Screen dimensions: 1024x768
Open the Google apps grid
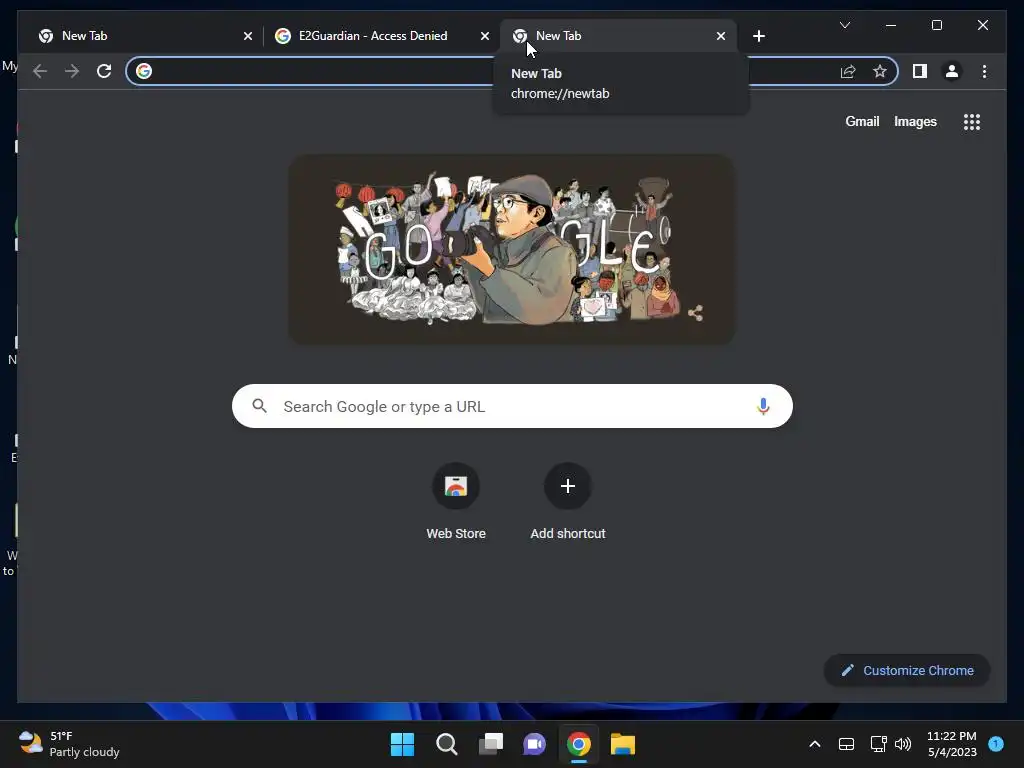[x=972, y=121]
